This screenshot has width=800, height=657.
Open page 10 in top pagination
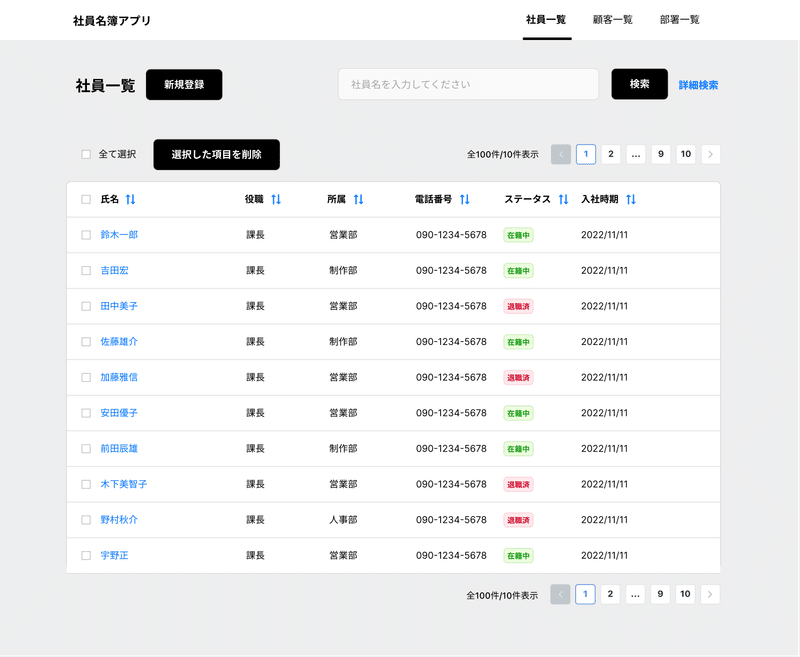pyautogui.click(x=686, y=155)
